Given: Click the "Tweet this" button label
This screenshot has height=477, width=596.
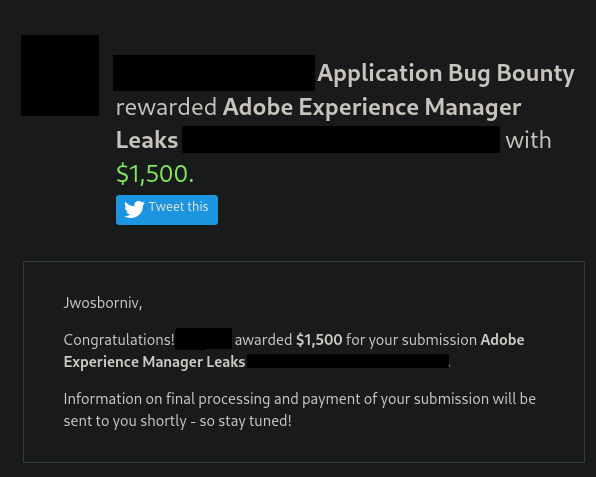Looking at the screenshot, I should click(x=179, y=207).
